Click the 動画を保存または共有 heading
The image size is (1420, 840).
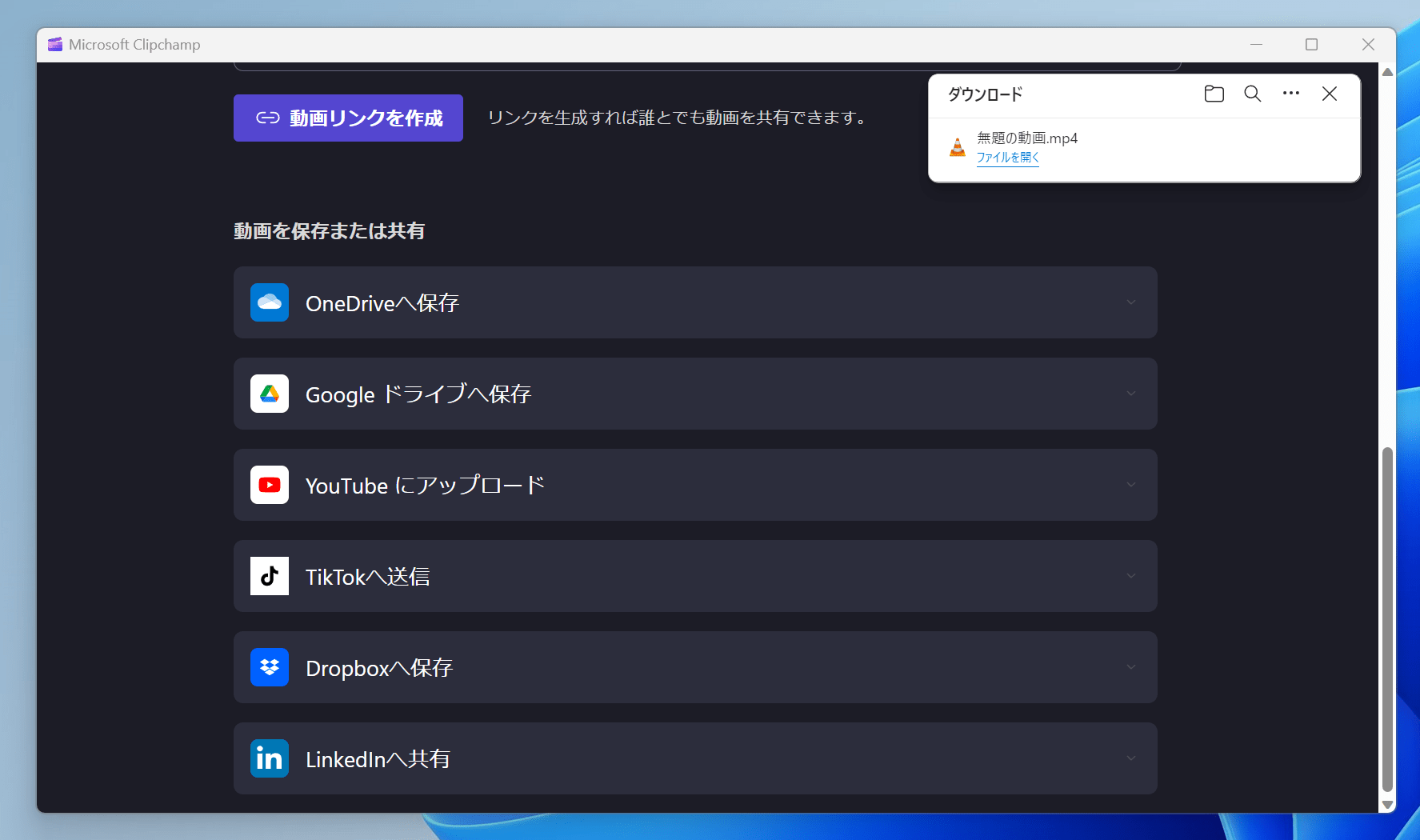(329, 231)
